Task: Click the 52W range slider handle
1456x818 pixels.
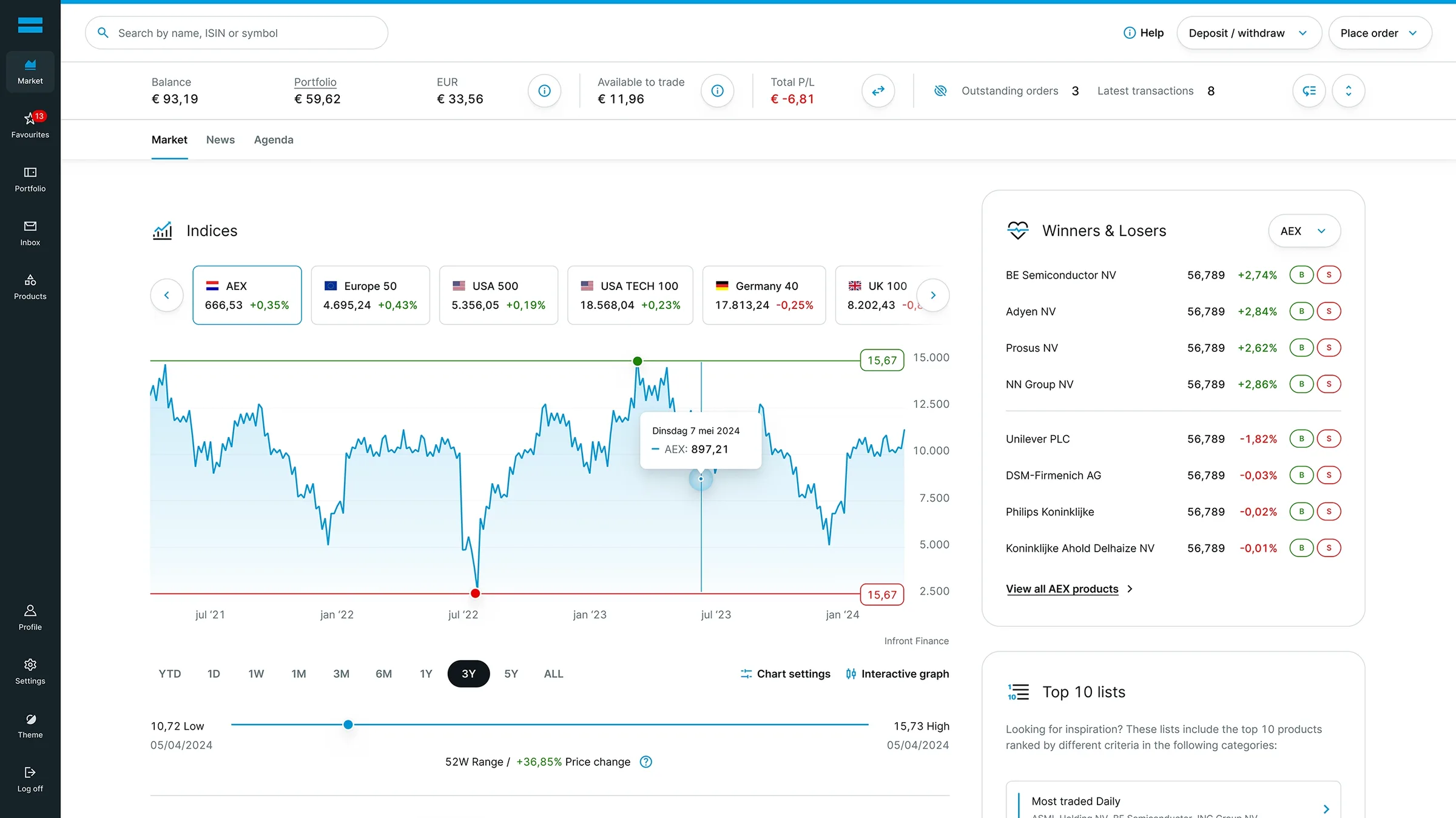Action: click(x=348, y=725)
